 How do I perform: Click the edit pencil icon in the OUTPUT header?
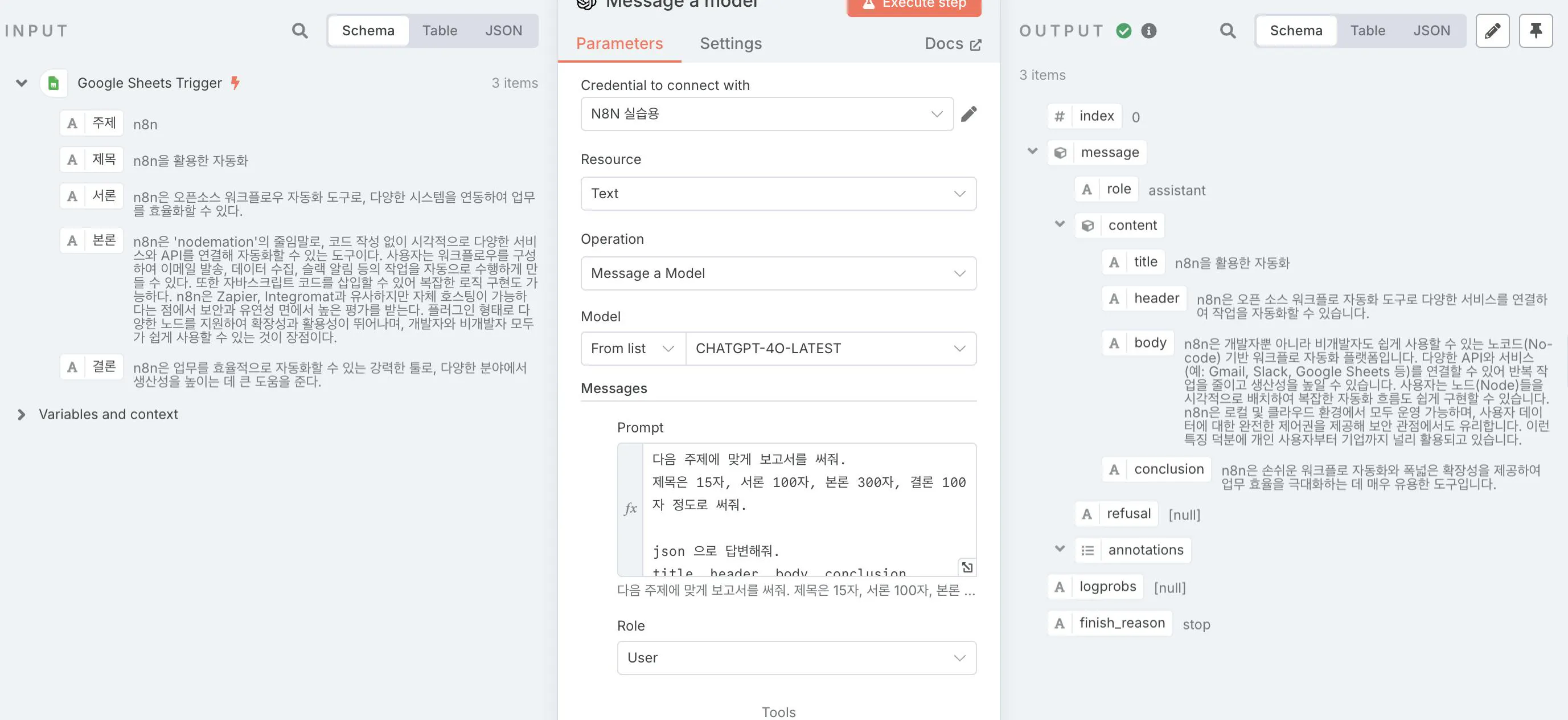pyautogui.click(x=1492, y=30)
